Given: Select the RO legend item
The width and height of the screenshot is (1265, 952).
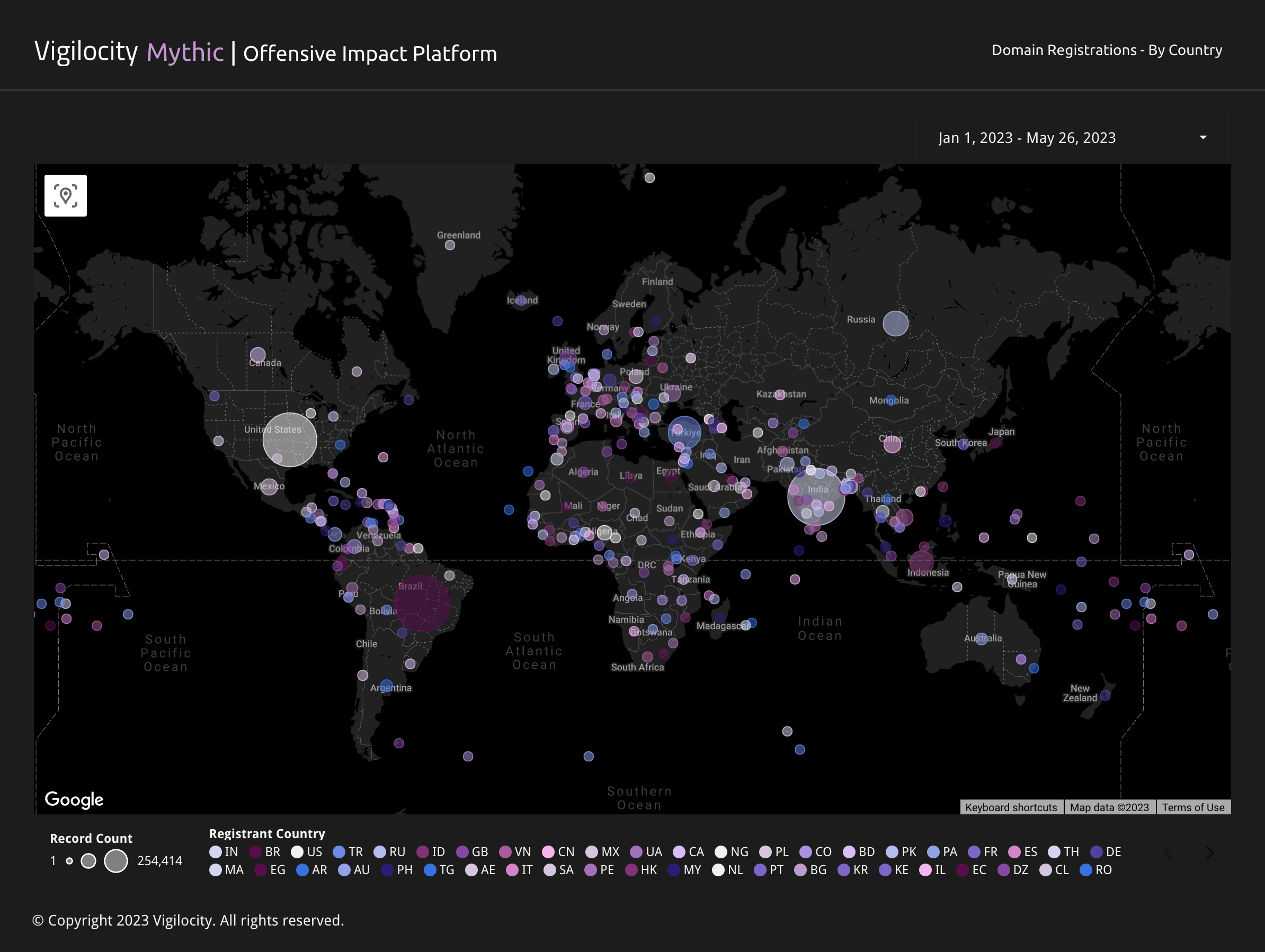Looking at the screenshot, I should (x=1095, y=869).
